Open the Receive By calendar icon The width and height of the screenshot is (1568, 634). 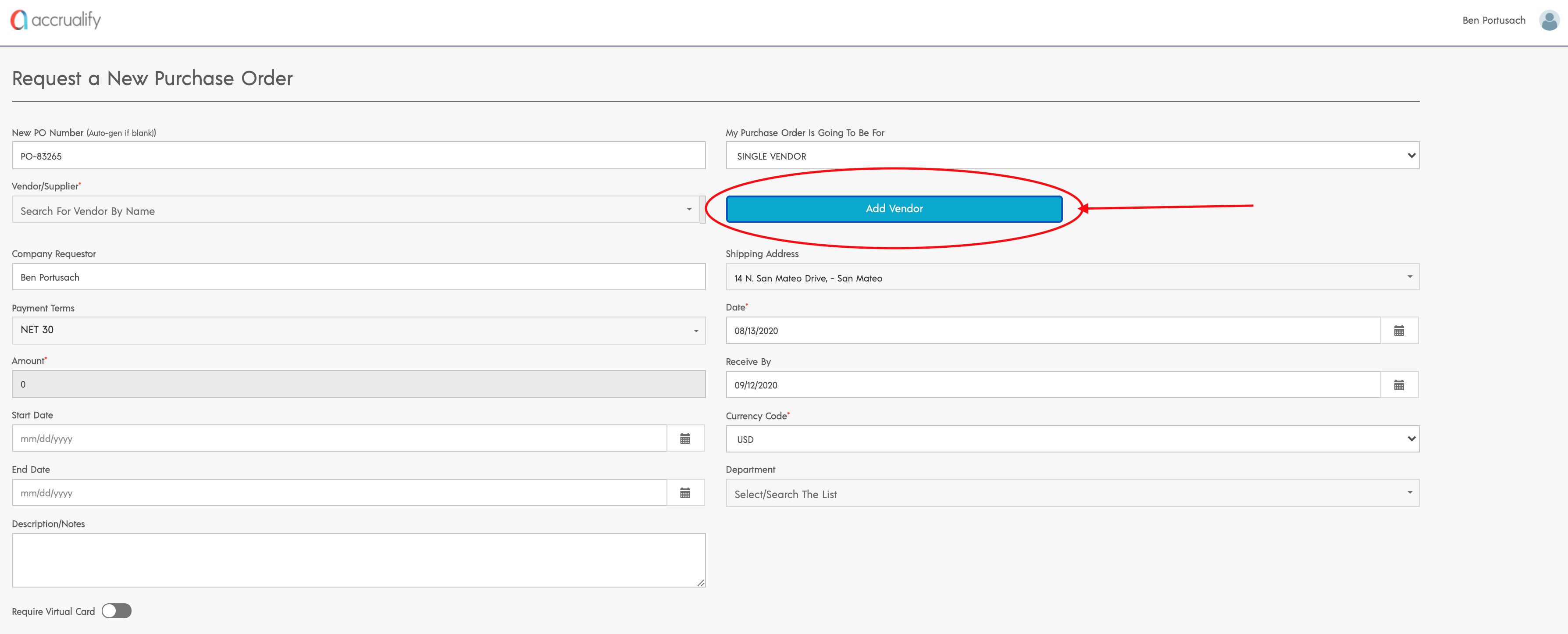pos(1399,385)
